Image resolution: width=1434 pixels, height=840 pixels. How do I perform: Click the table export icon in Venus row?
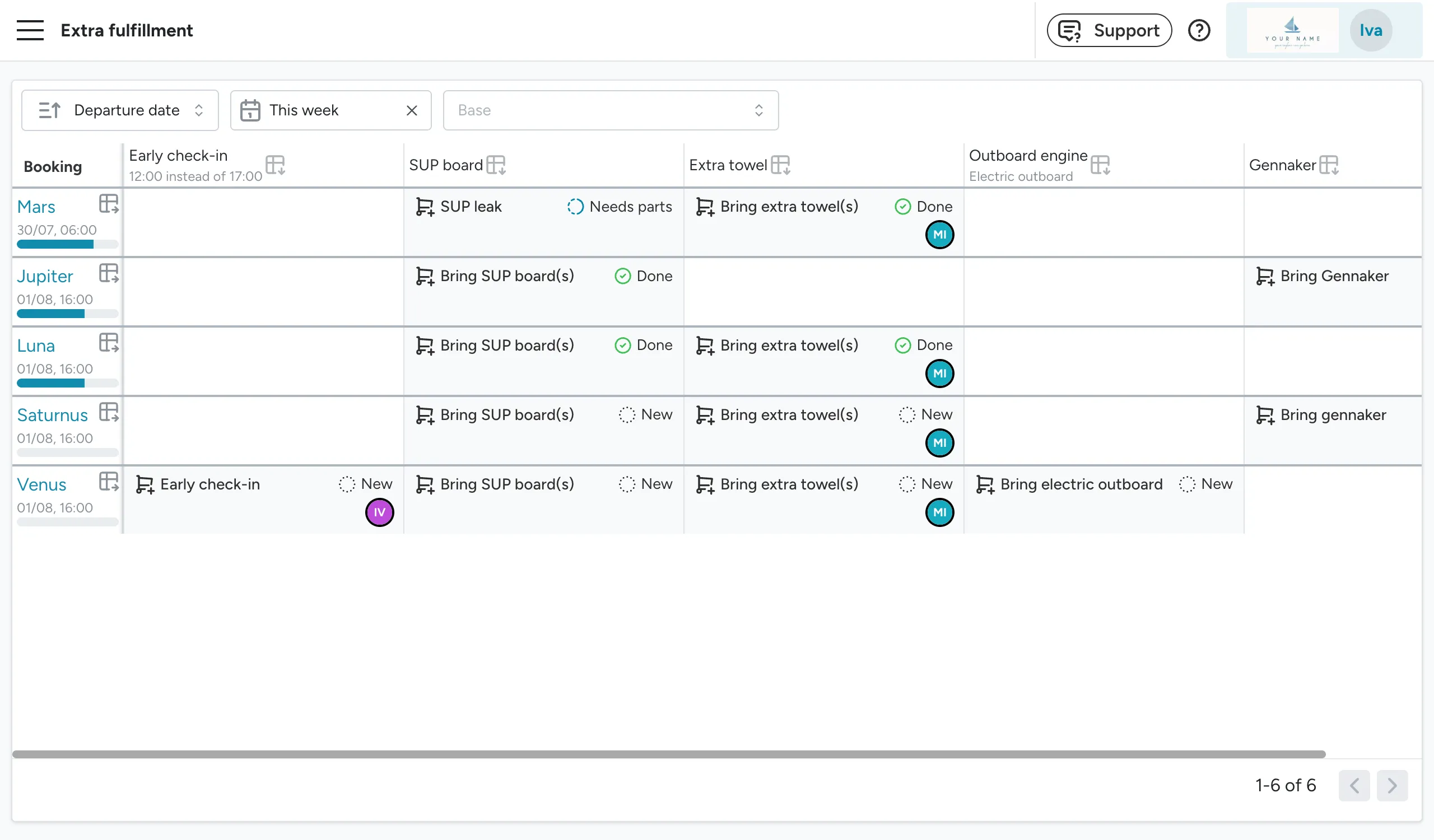coord(108,482)
